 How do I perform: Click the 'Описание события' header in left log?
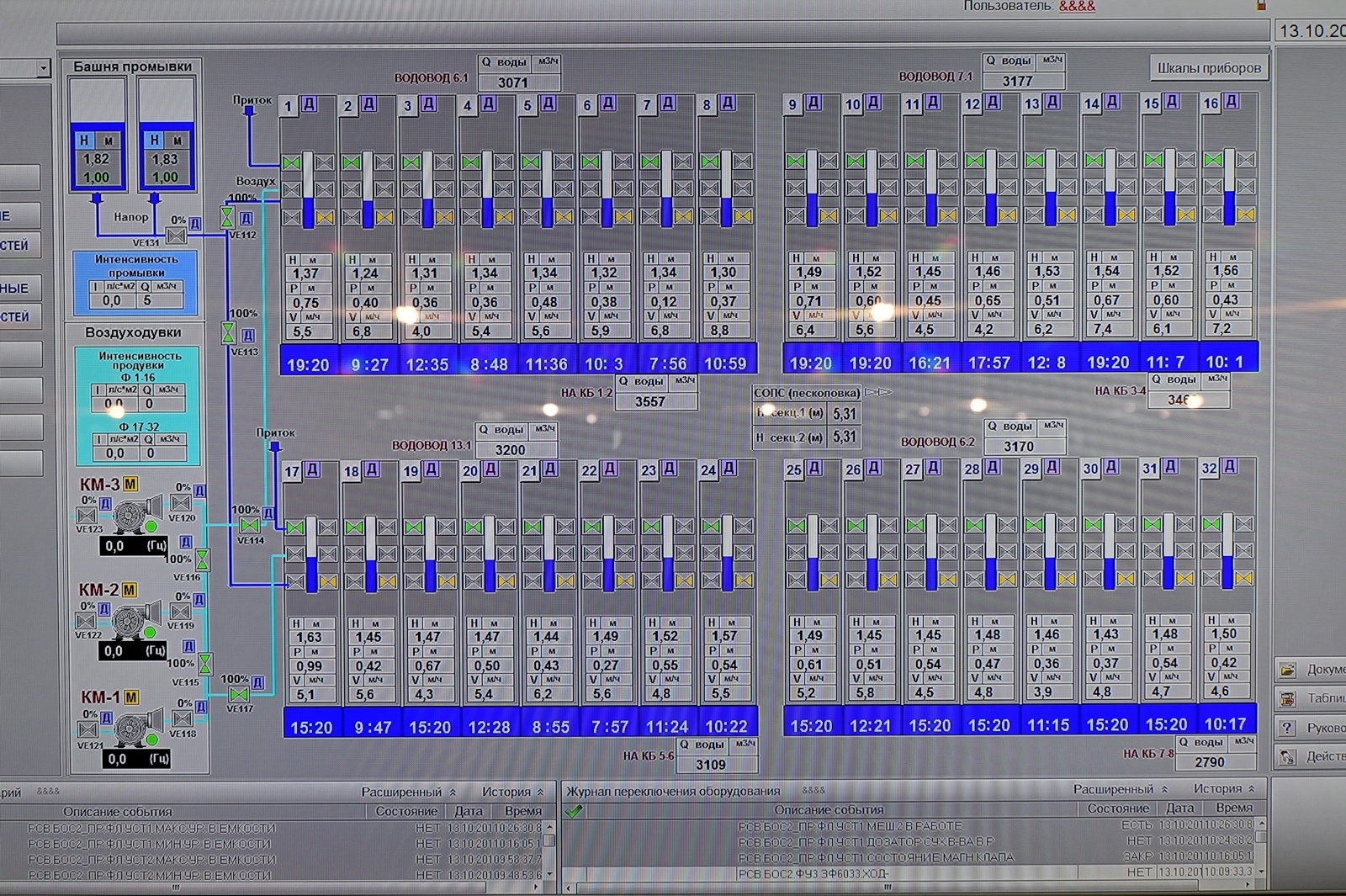pos(118,812)
